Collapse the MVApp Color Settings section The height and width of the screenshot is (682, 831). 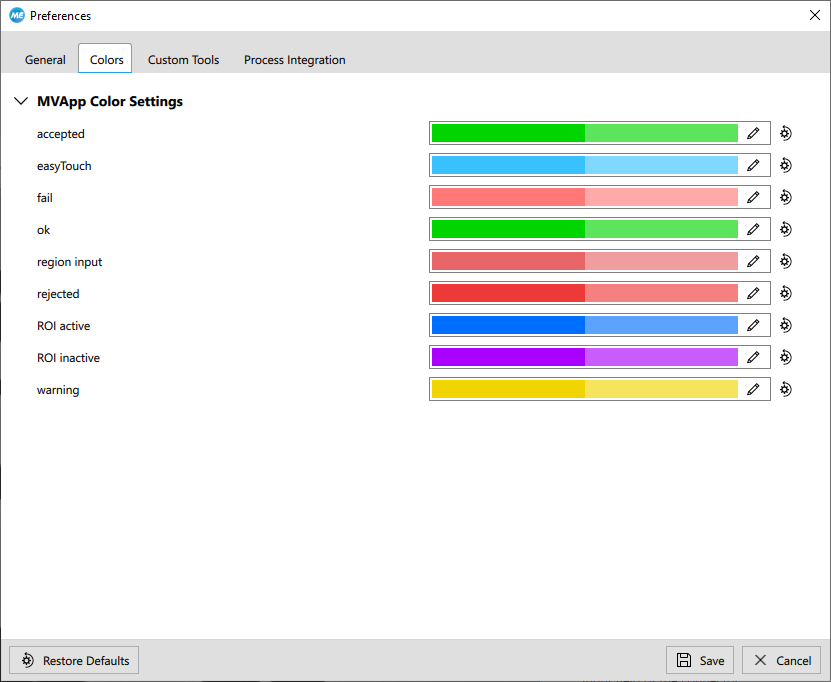coord(20,101)
